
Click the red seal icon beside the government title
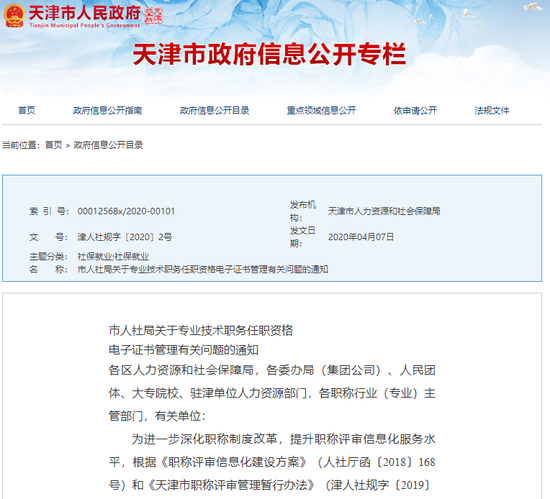point(154,16)
